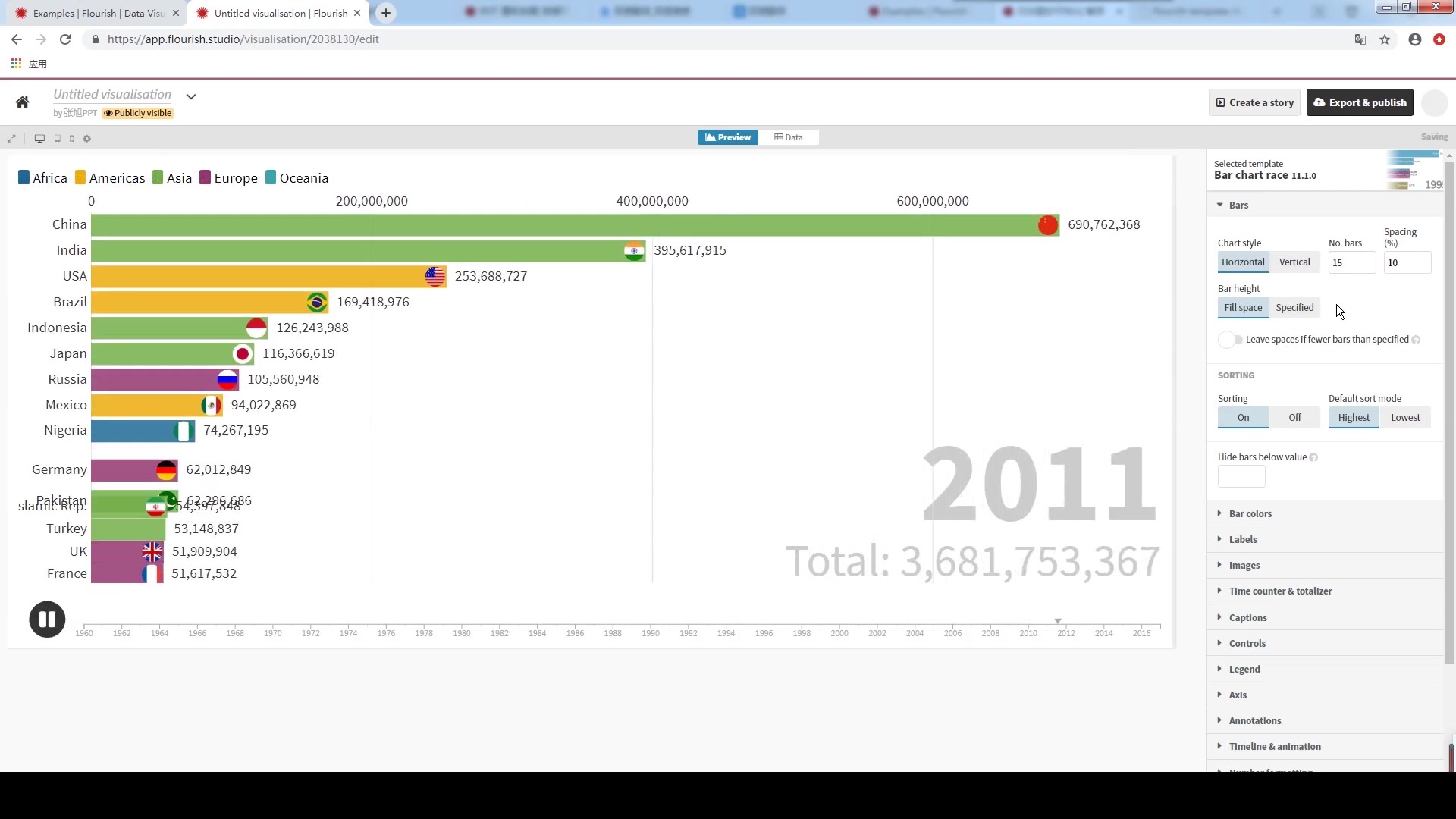Viewport: 1456px width, 819px height.
Task: Expand the Time counter & totalizer section
Action: coord(1280,591)
